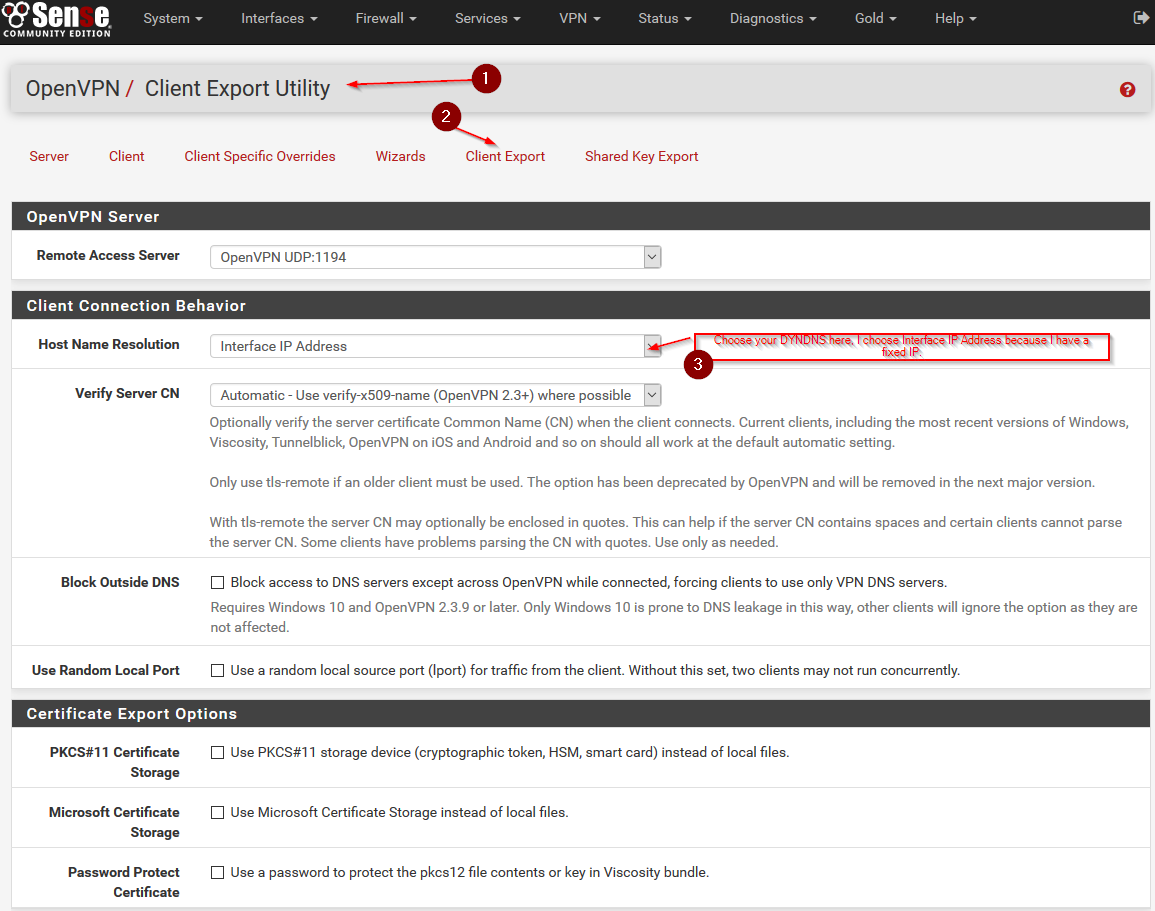Enable PKCS#11 Certificate Storage checkbox

[217, 752]
